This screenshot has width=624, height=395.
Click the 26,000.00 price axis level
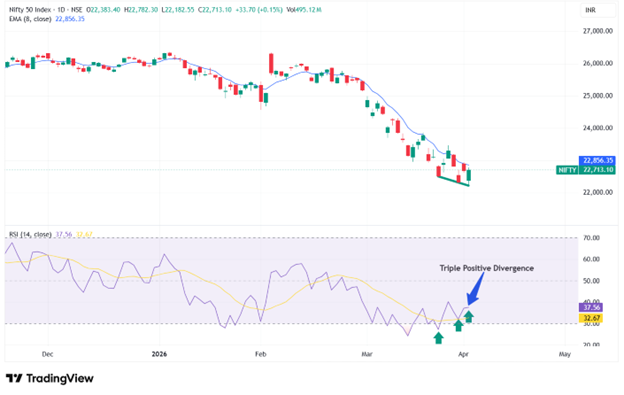(598, 63)
